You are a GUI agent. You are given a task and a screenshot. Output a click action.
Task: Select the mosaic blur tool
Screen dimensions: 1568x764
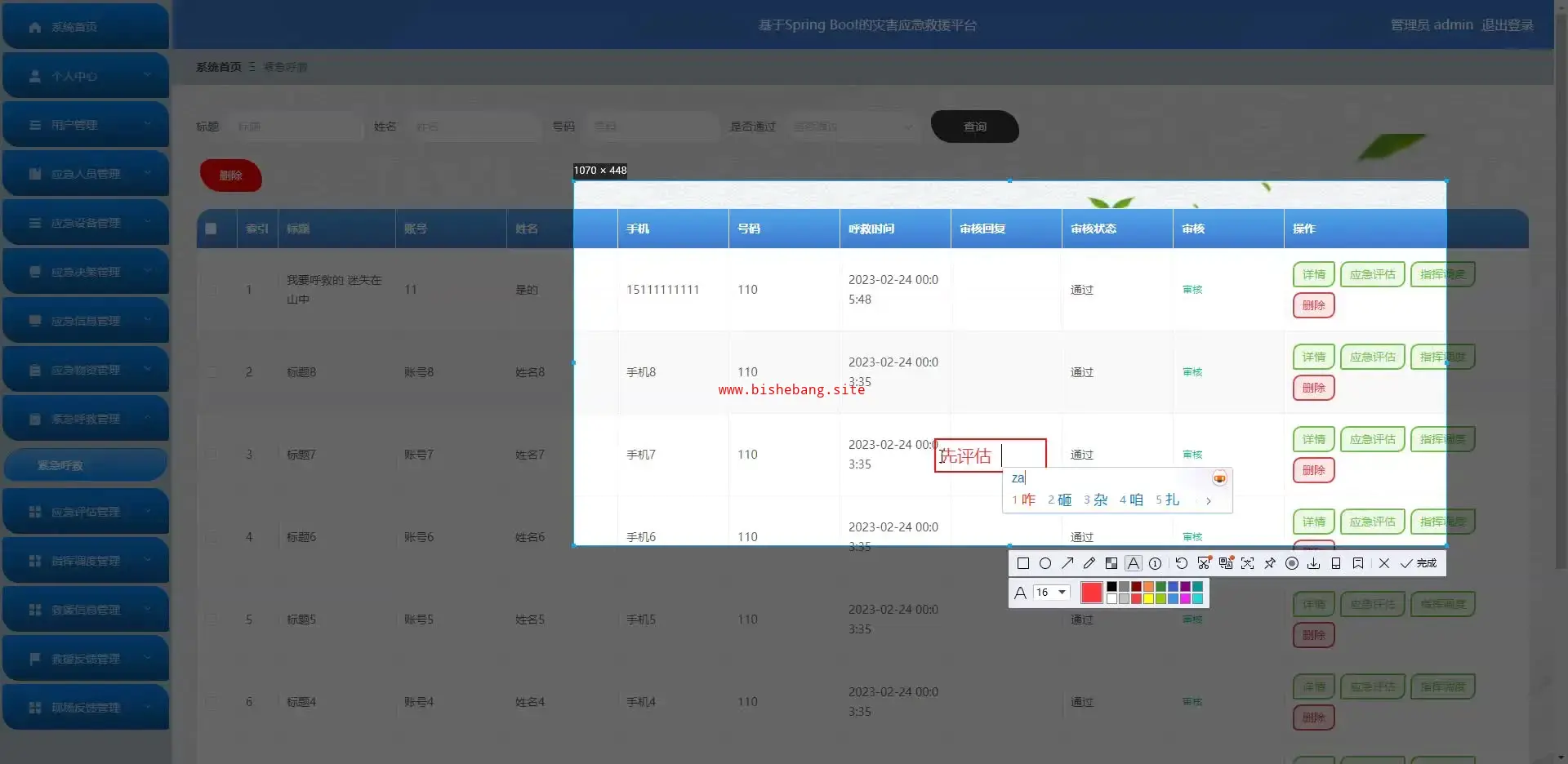pos(1111,563)
